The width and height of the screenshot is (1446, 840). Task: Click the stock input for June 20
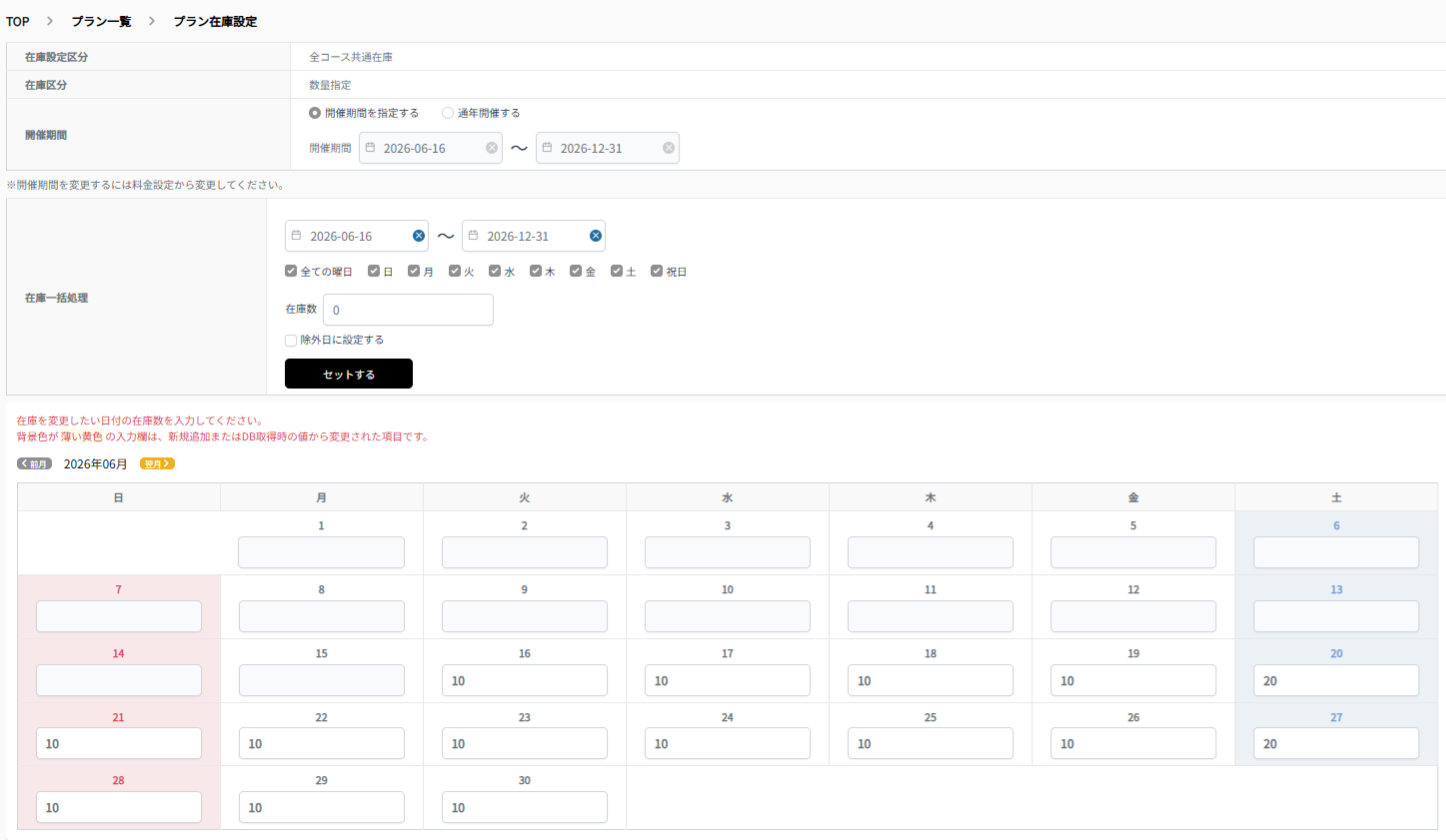coord(1336,680)
